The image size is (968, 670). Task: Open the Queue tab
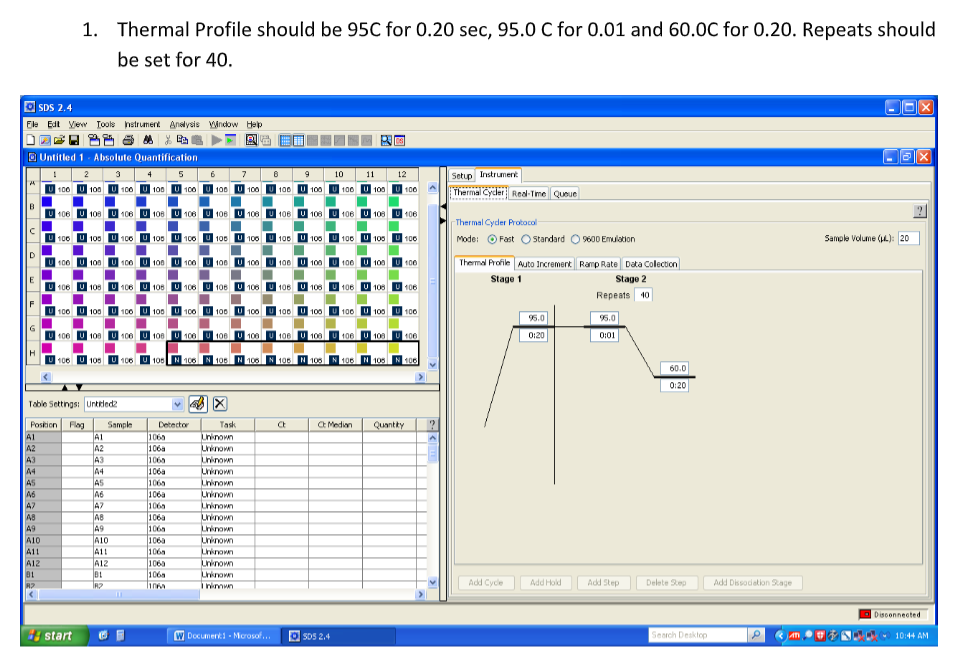click(x=565, y=194)
